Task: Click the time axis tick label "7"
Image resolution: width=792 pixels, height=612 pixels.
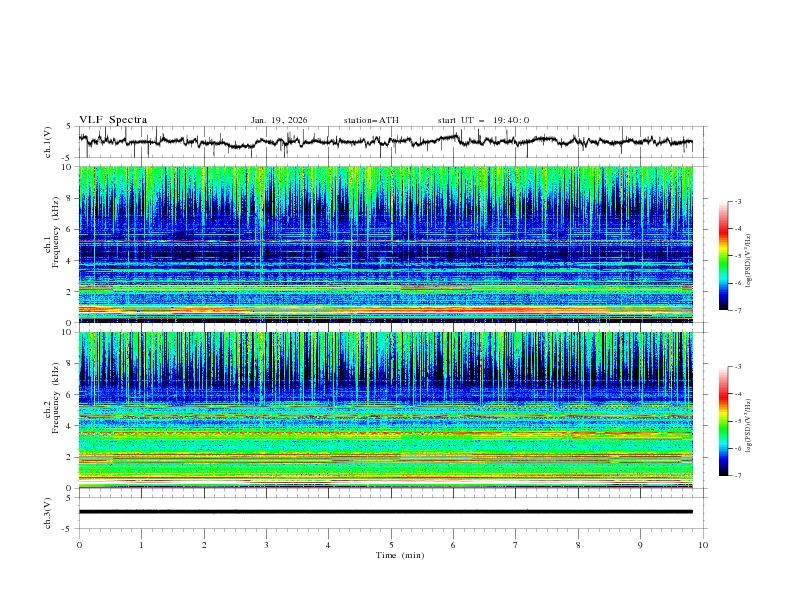Action: (x=516, y=545)
